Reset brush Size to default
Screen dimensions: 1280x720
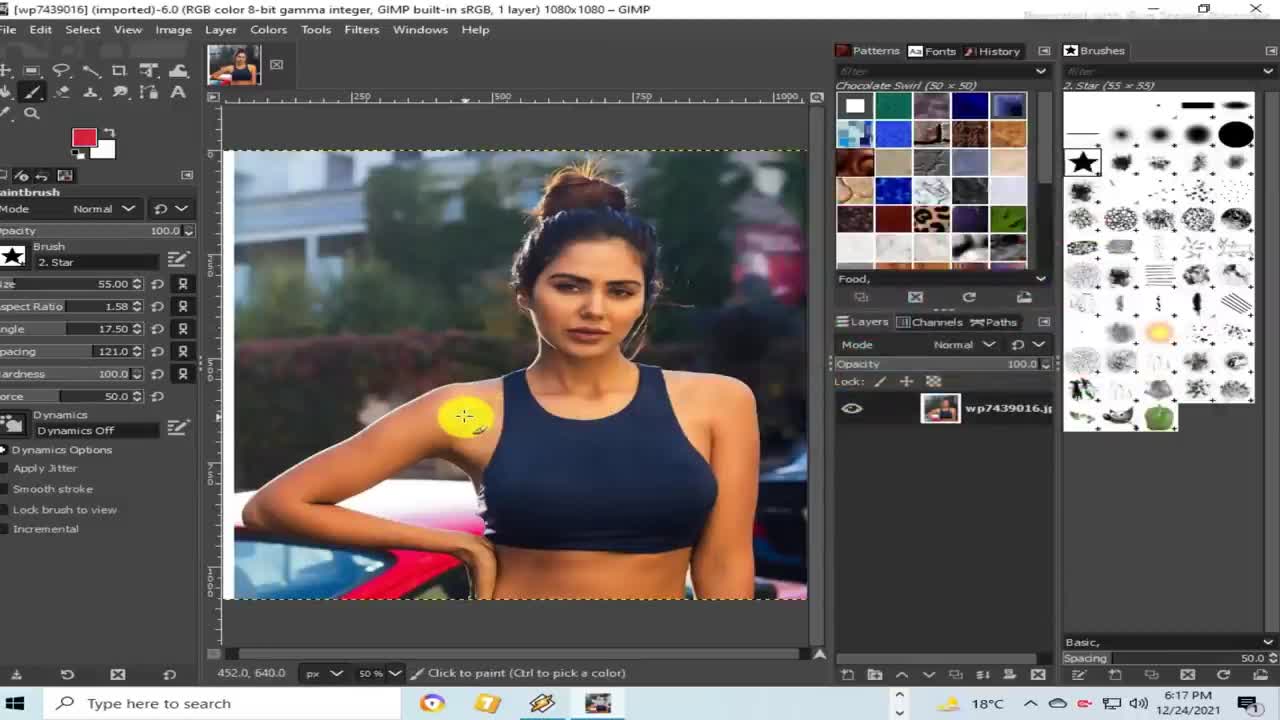tap(158, 284)
